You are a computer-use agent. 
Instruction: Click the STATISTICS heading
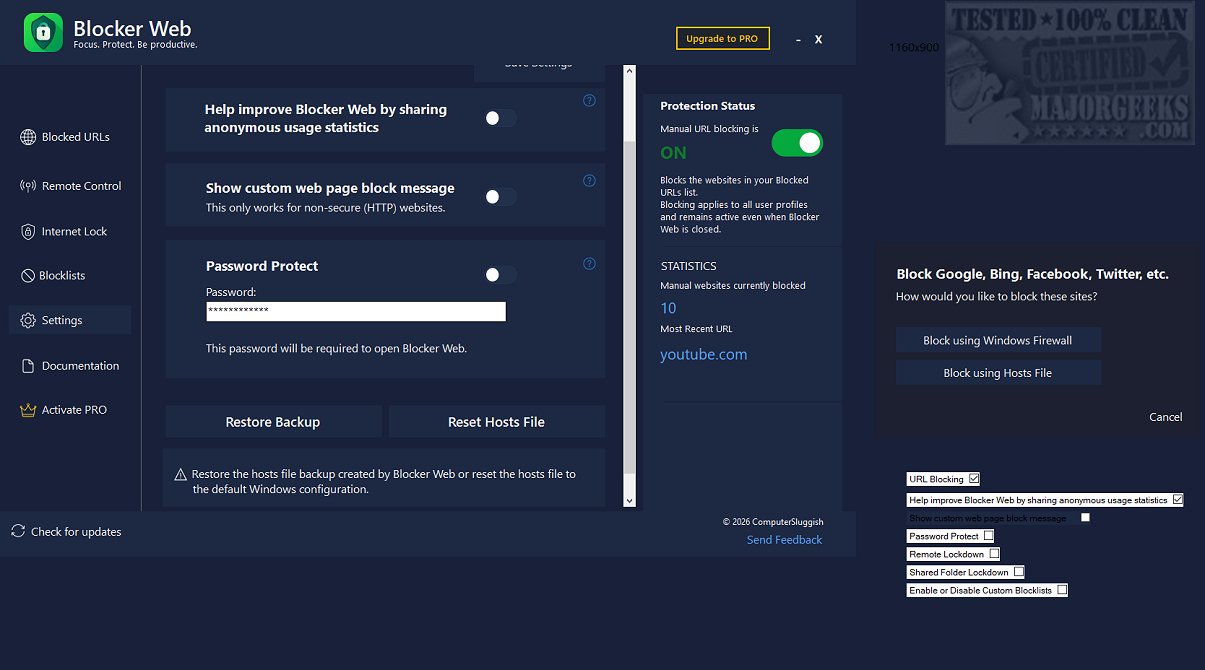pyautogui.click(x=689, y=266)
